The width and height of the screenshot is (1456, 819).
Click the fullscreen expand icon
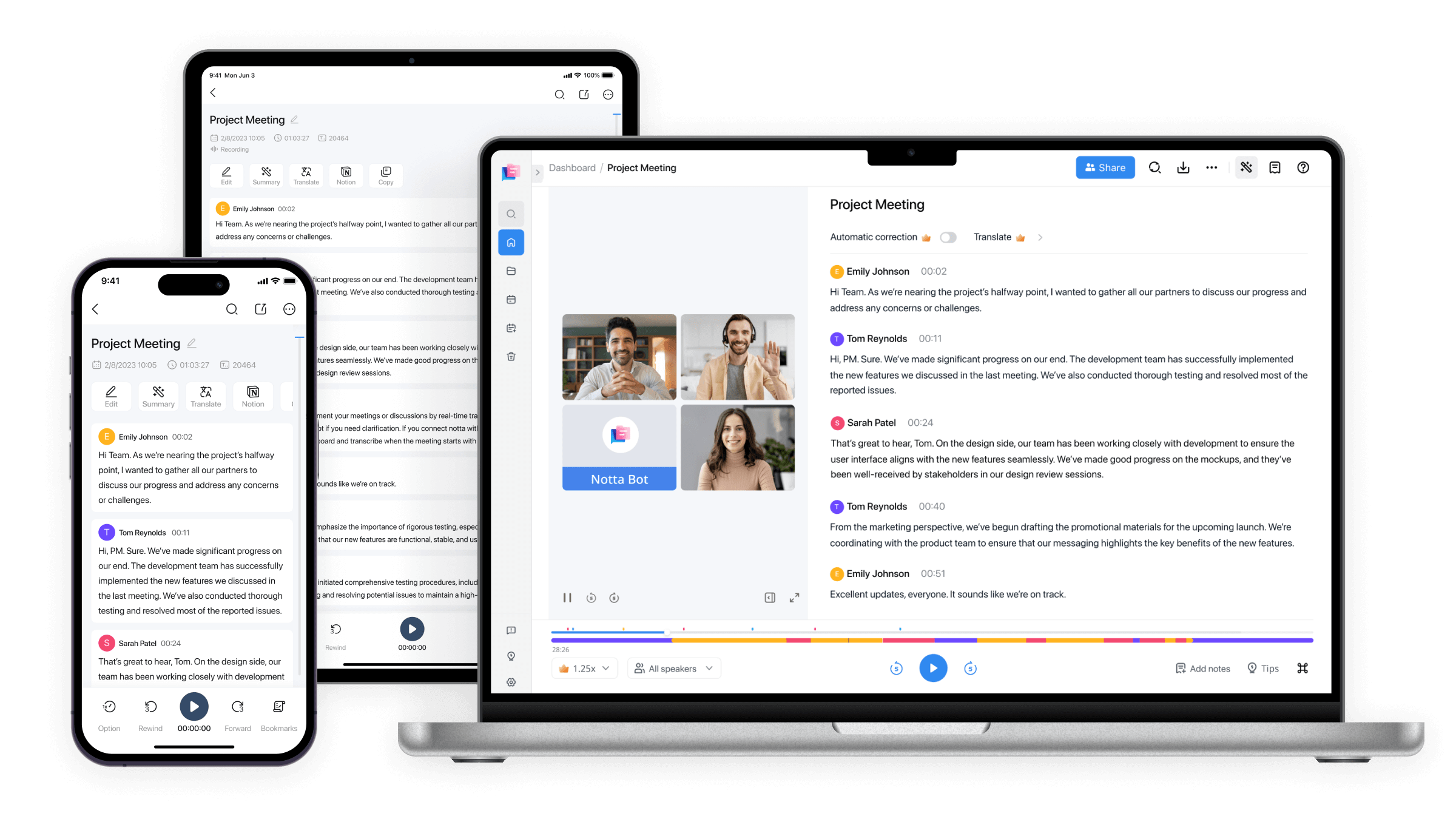click(795, 597)
